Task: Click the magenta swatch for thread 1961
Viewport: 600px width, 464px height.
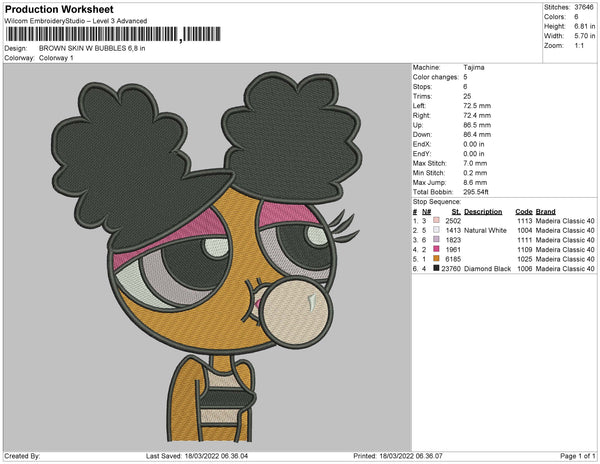Action: pos(436,249)
